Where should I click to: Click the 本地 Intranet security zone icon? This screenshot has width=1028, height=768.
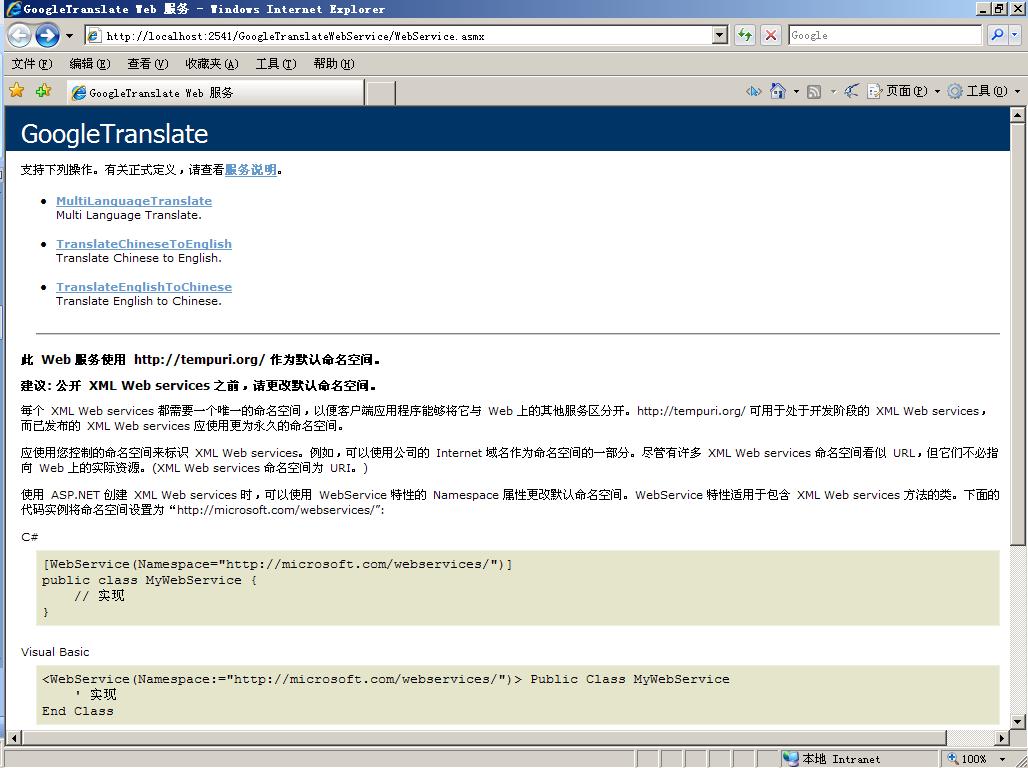(791, 759)
